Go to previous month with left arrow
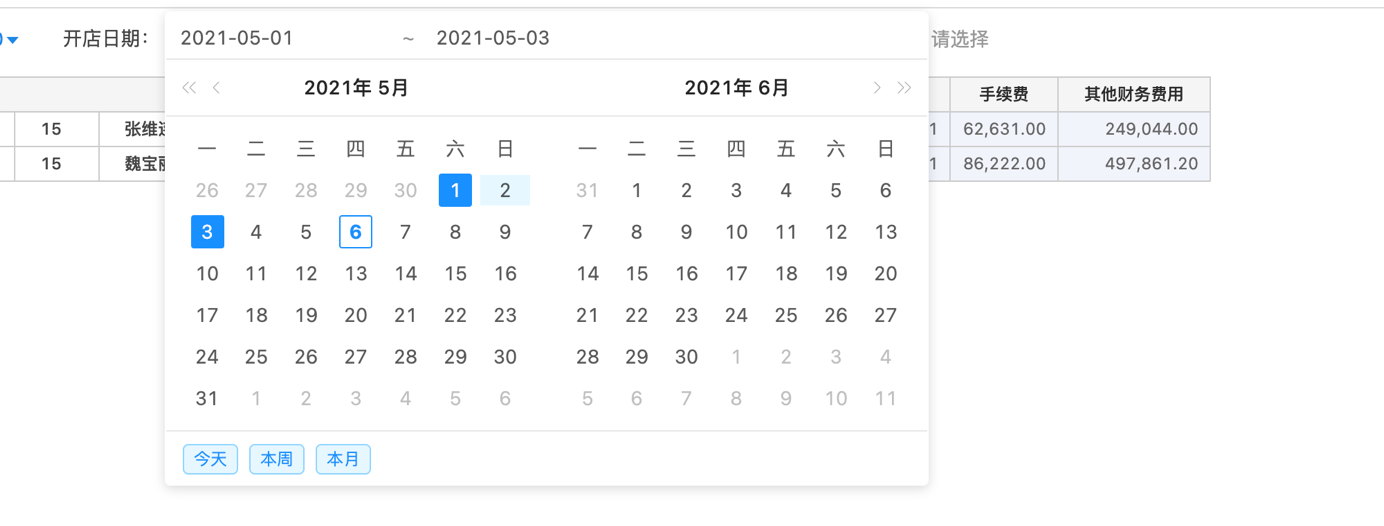This screenshot has height=526, width=1384. coord(216,88)
